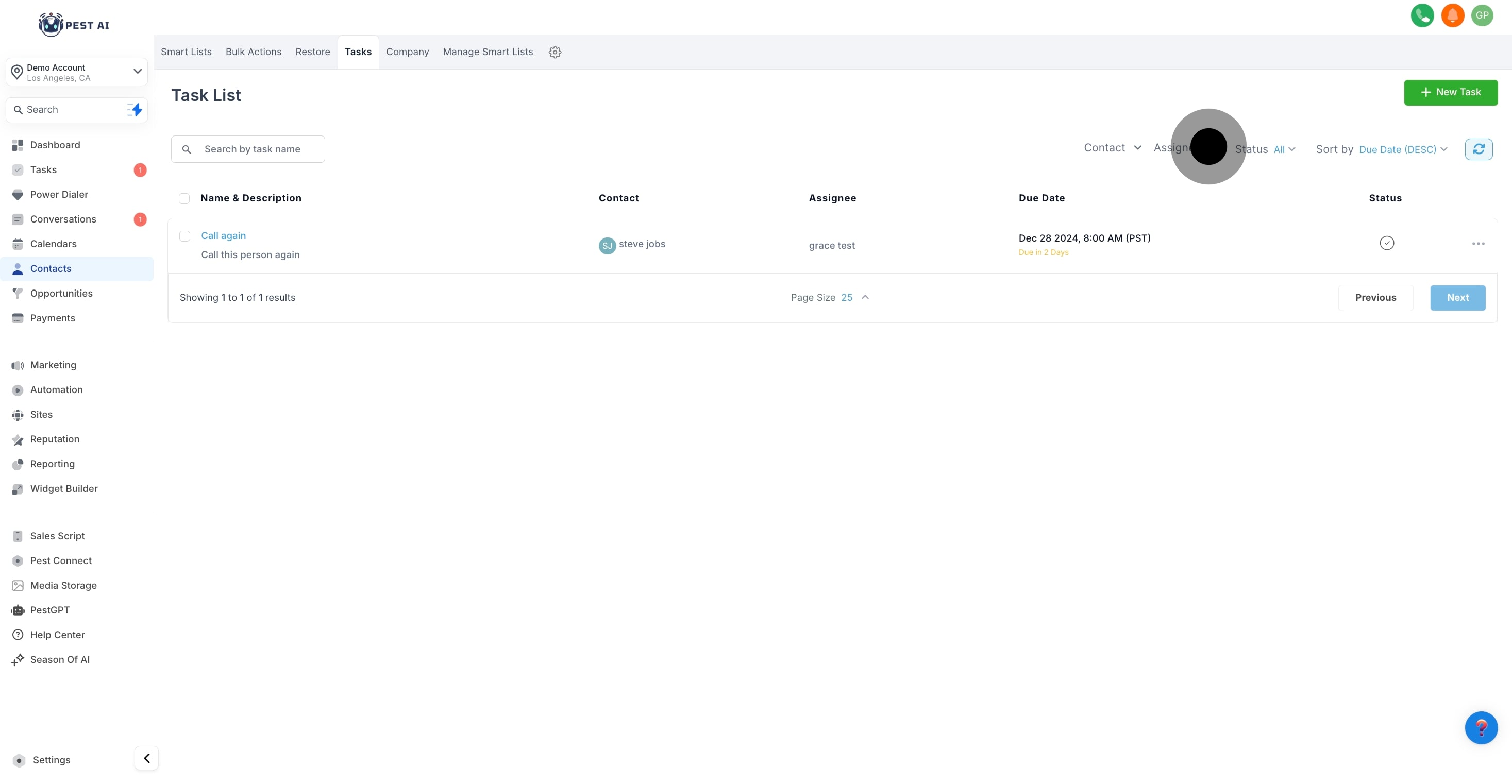Open the orange notifications bell

tap(1452, 15)
